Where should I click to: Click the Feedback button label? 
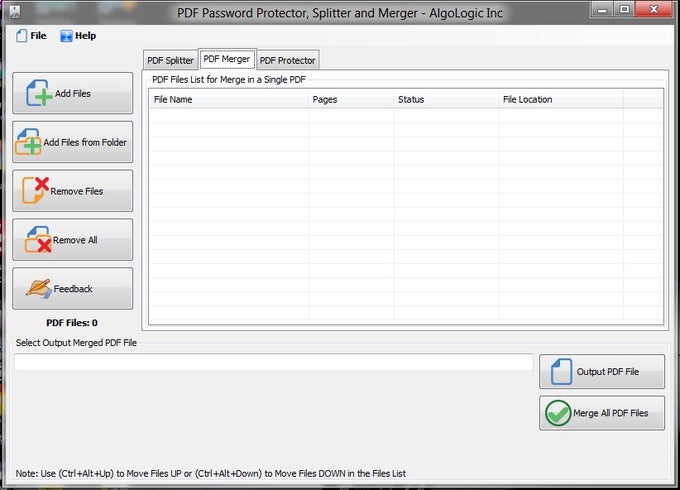73,289
